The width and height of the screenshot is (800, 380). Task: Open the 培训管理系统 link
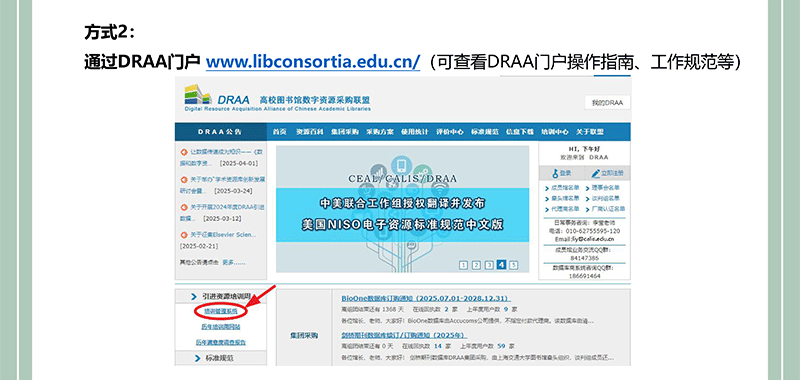[x=220, y=310]
